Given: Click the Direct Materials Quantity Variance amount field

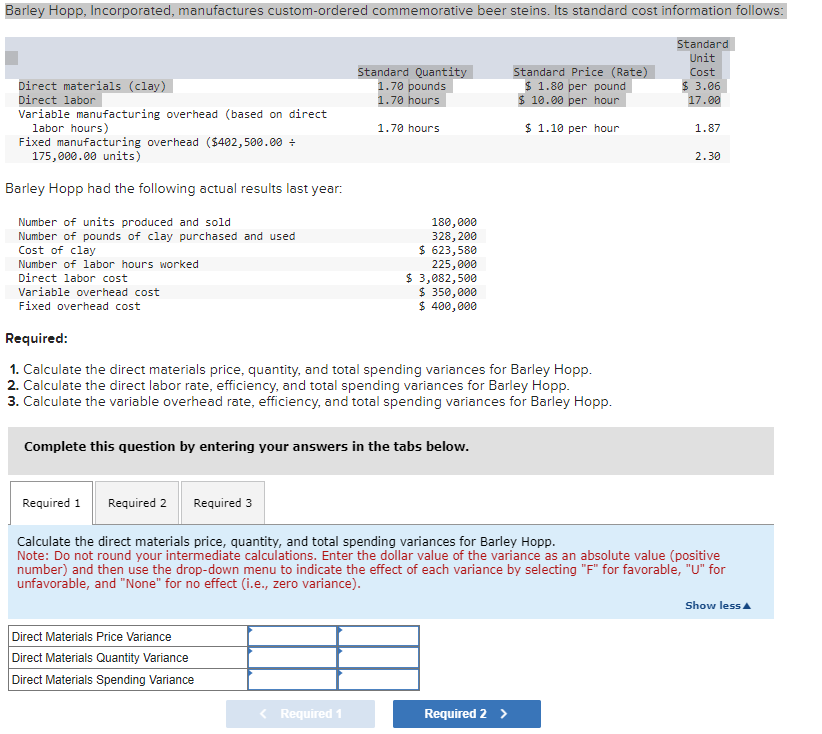Looking at the screenshot, I should point(291,657).
